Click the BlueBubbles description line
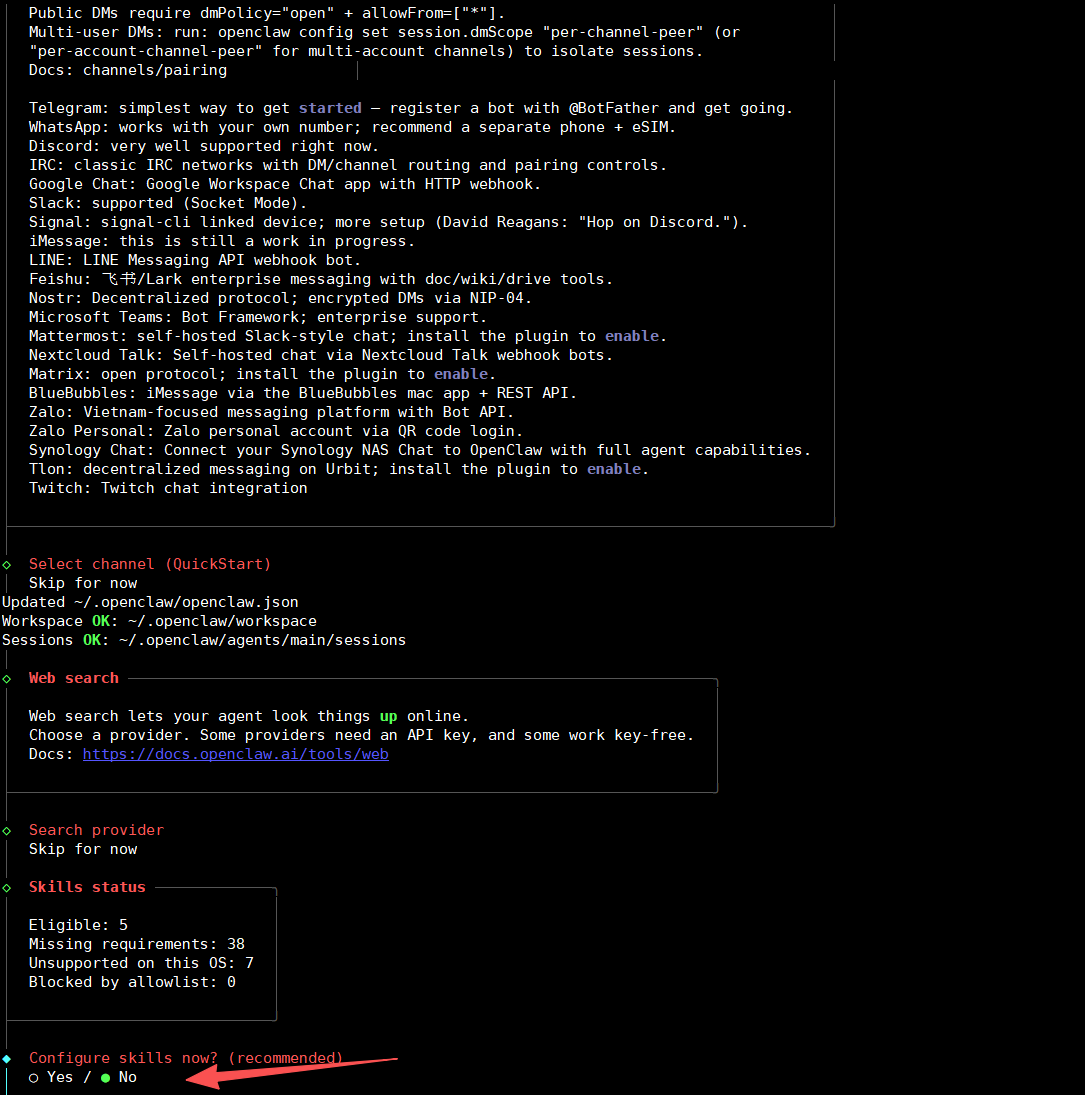The width and height of the screenshot is (1085, 1095). tap(303, 393)
